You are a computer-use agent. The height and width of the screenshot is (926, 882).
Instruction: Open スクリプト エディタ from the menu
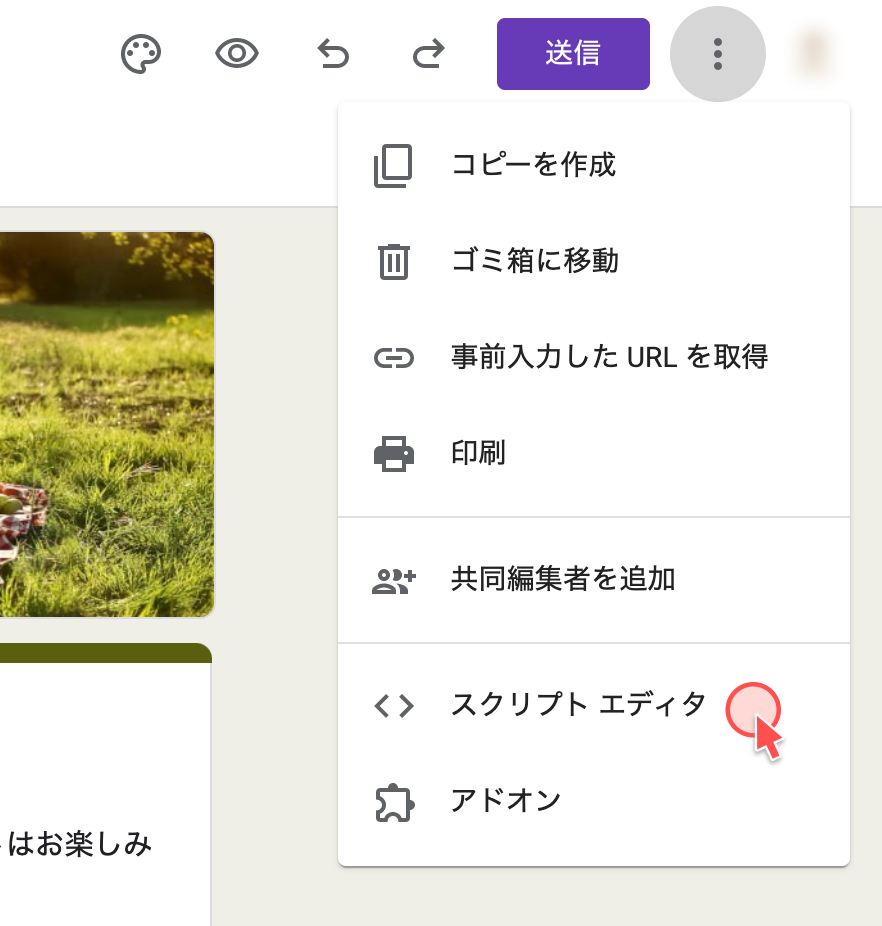click(x=594, y=705)
